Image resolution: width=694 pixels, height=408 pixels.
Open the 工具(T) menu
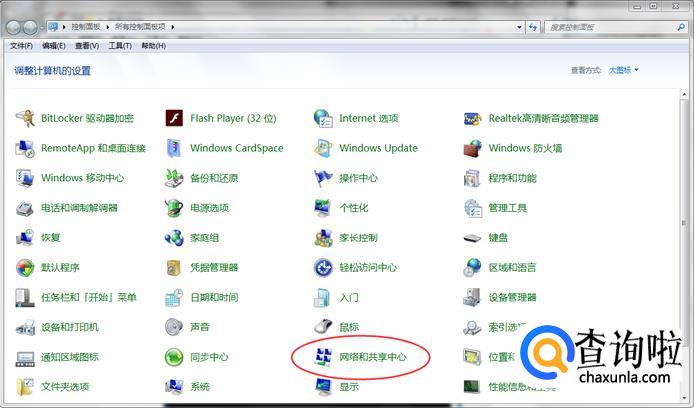pyautogui.click(x=120, y=46)
